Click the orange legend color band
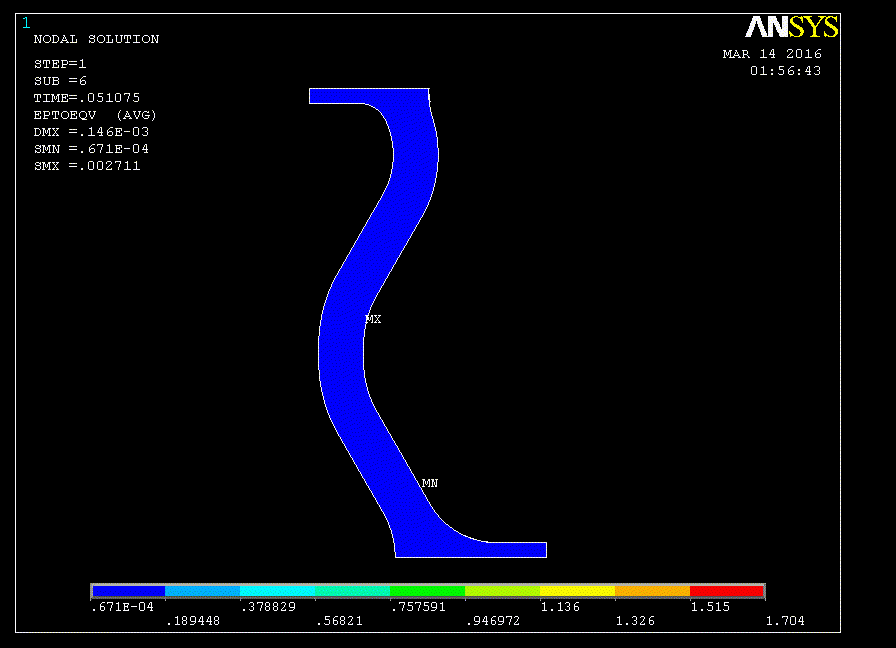 pyautogui.click(x=652, y=591)
